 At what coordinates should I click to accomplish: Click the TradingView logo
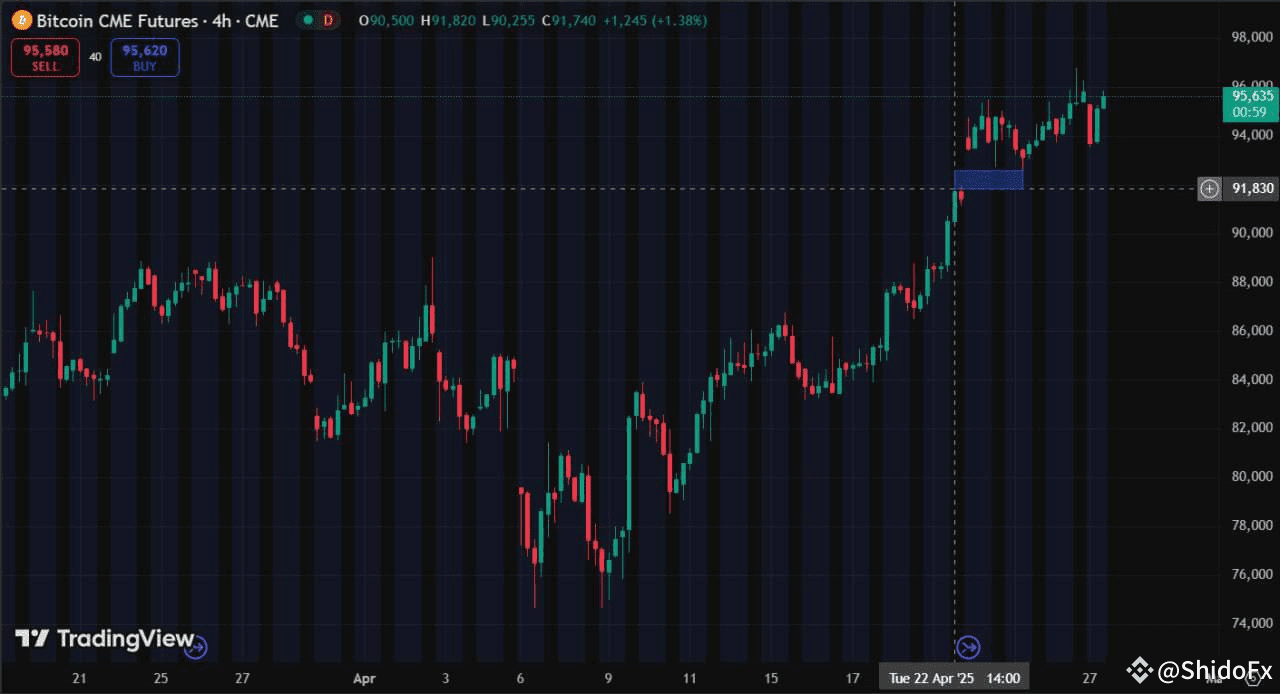click(x=104, y=639)
